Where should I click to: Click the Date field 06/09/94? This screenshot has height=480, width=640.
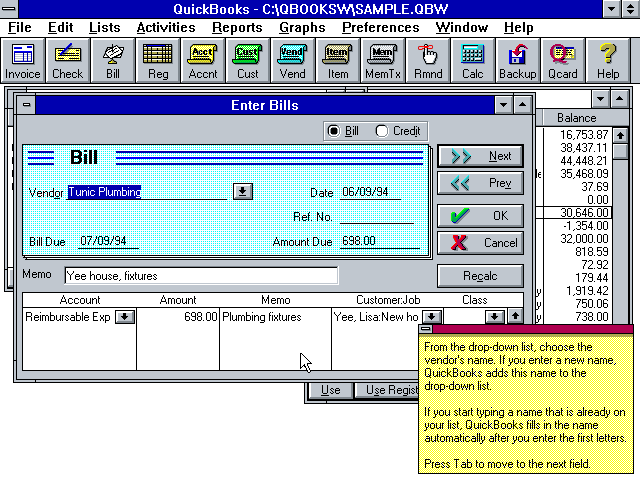[x=371, y=192]
